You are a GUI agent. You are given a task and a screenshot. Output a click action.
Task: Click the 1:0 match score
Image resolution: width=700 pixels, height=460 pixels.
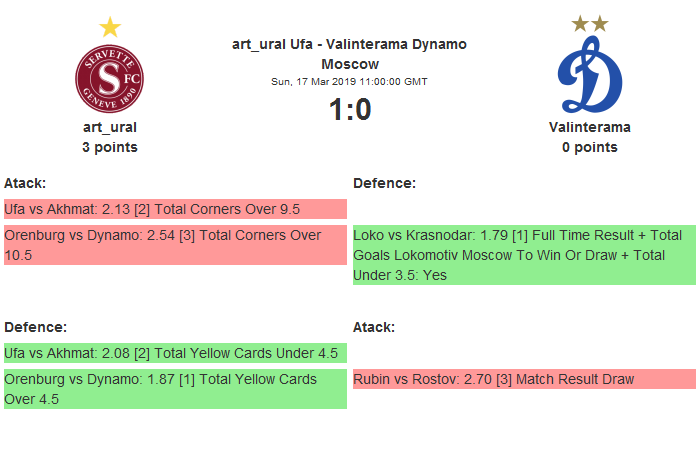pyautogui.click(x=350, y=109)
